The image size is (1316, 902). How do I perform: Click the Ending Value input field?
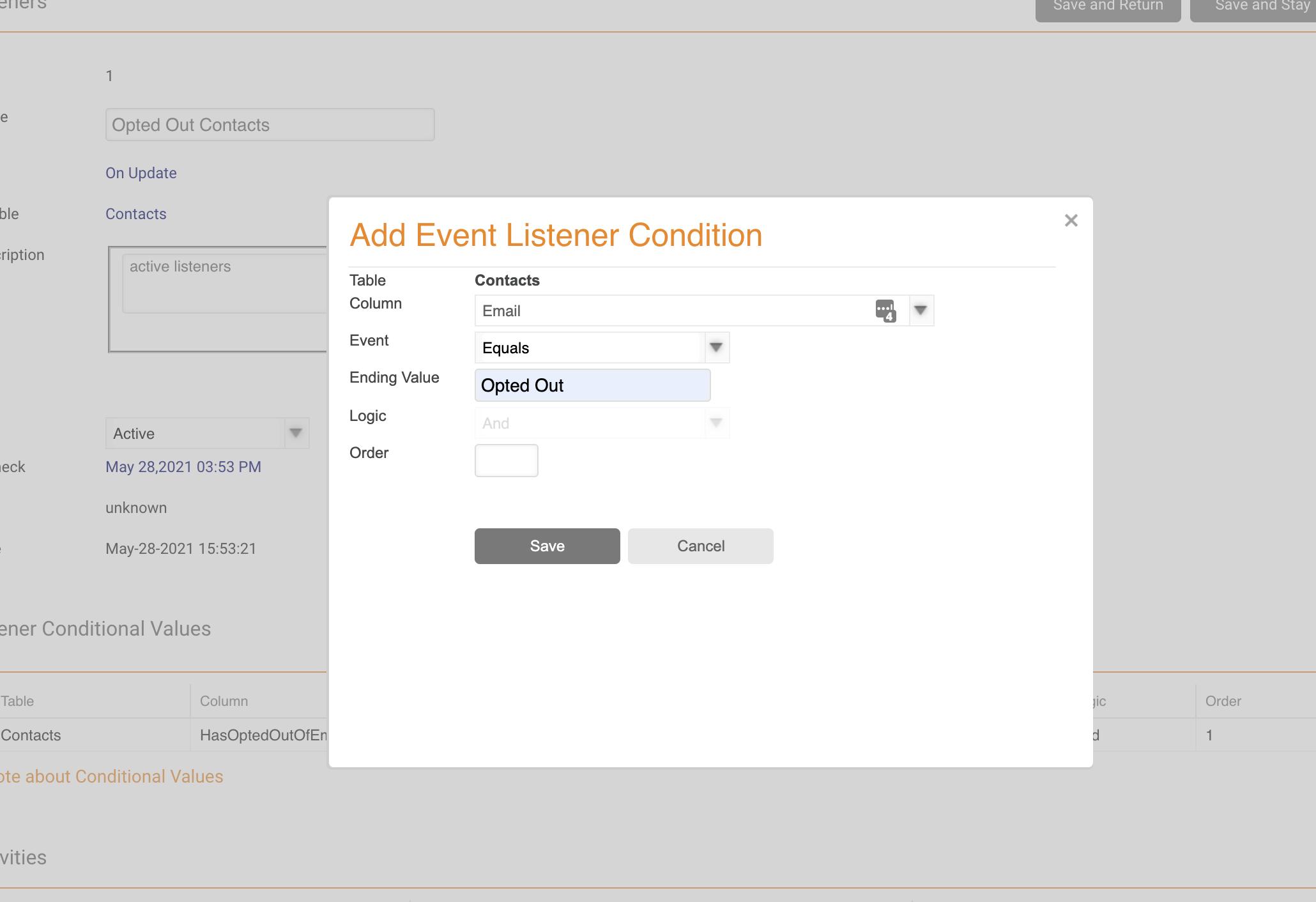point(592,385)
